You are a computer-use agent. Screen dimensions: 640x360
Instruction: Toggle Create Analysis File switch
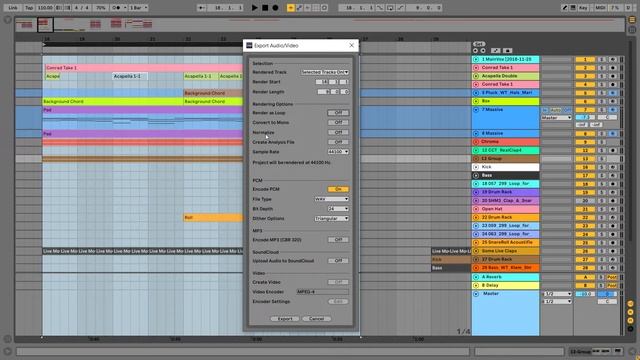338,142
